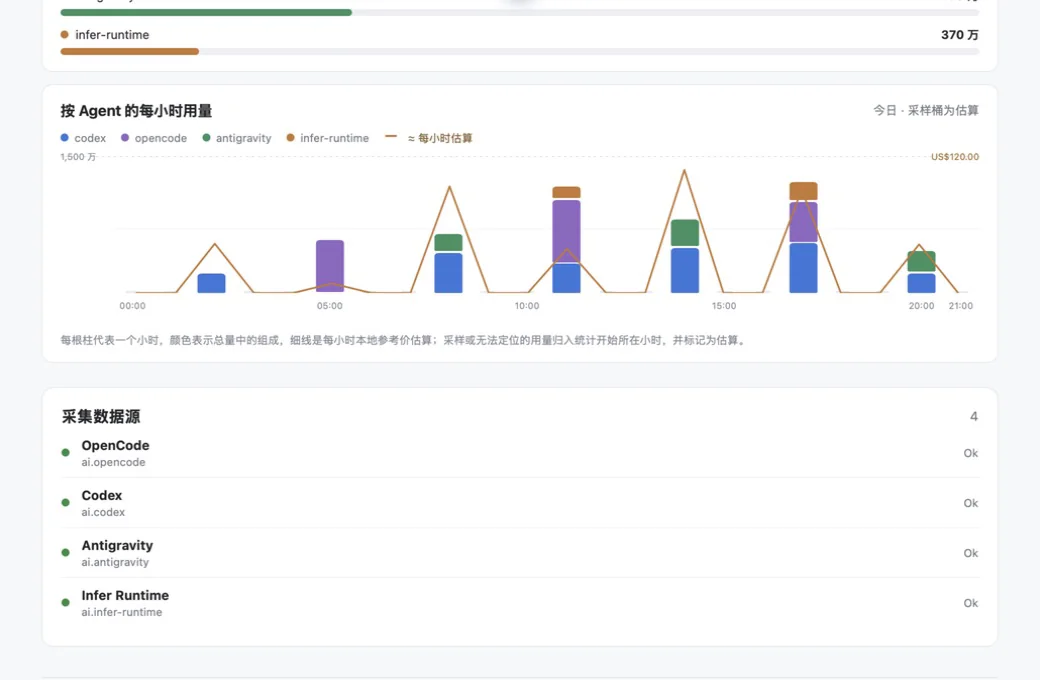Select the orange infer-runtime segment near 11:00
1040x680 pixels.
coord(566,192)
